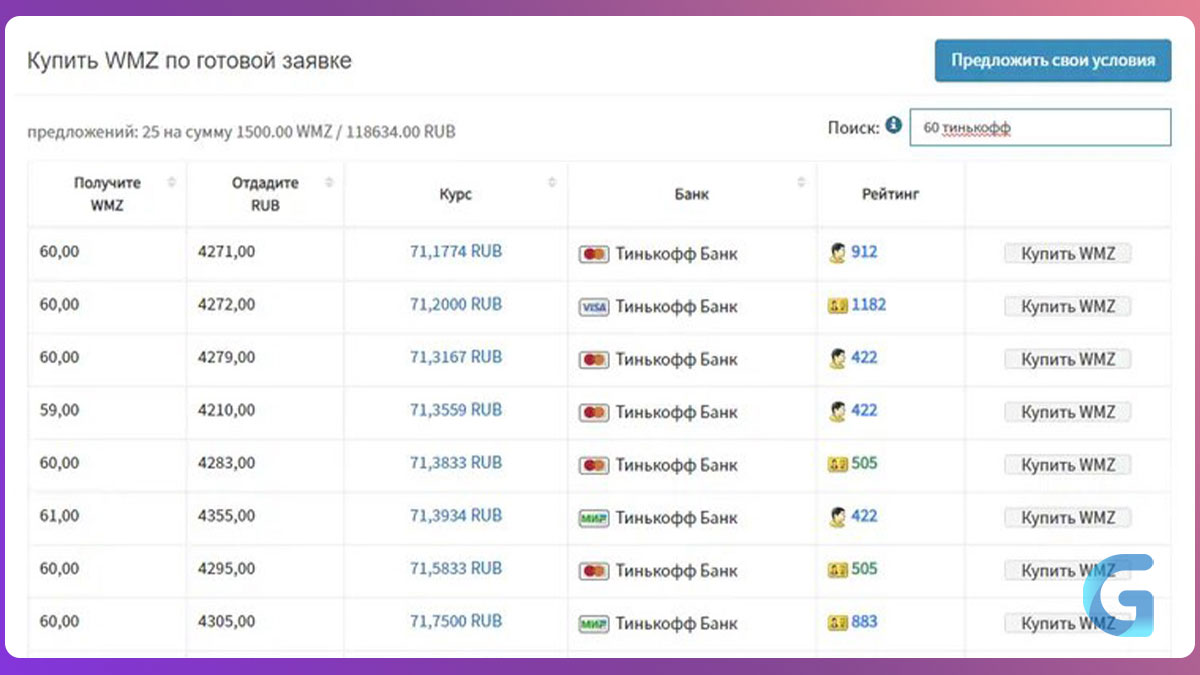Open rate link 71,7500 RUB

pos(456,621)
